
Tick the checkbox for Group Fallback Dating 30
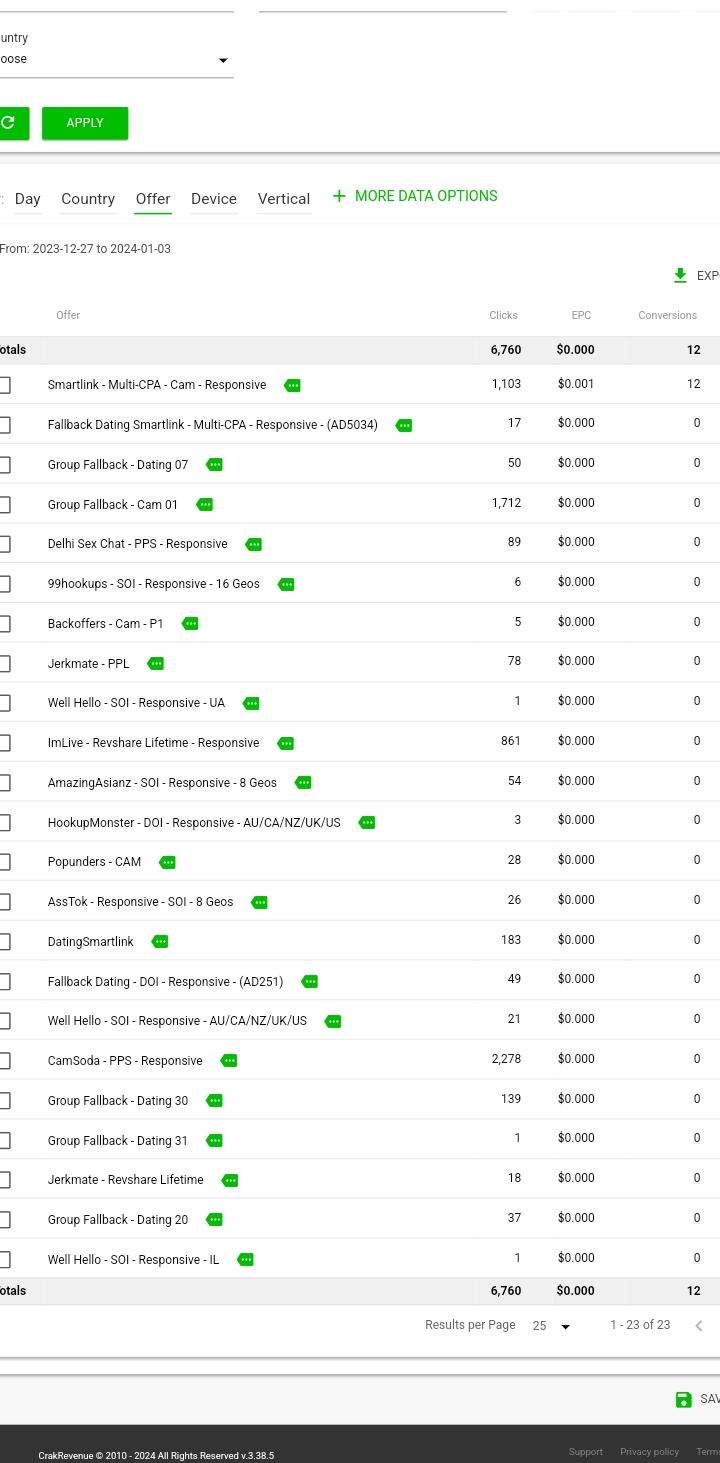[4, 1100]
